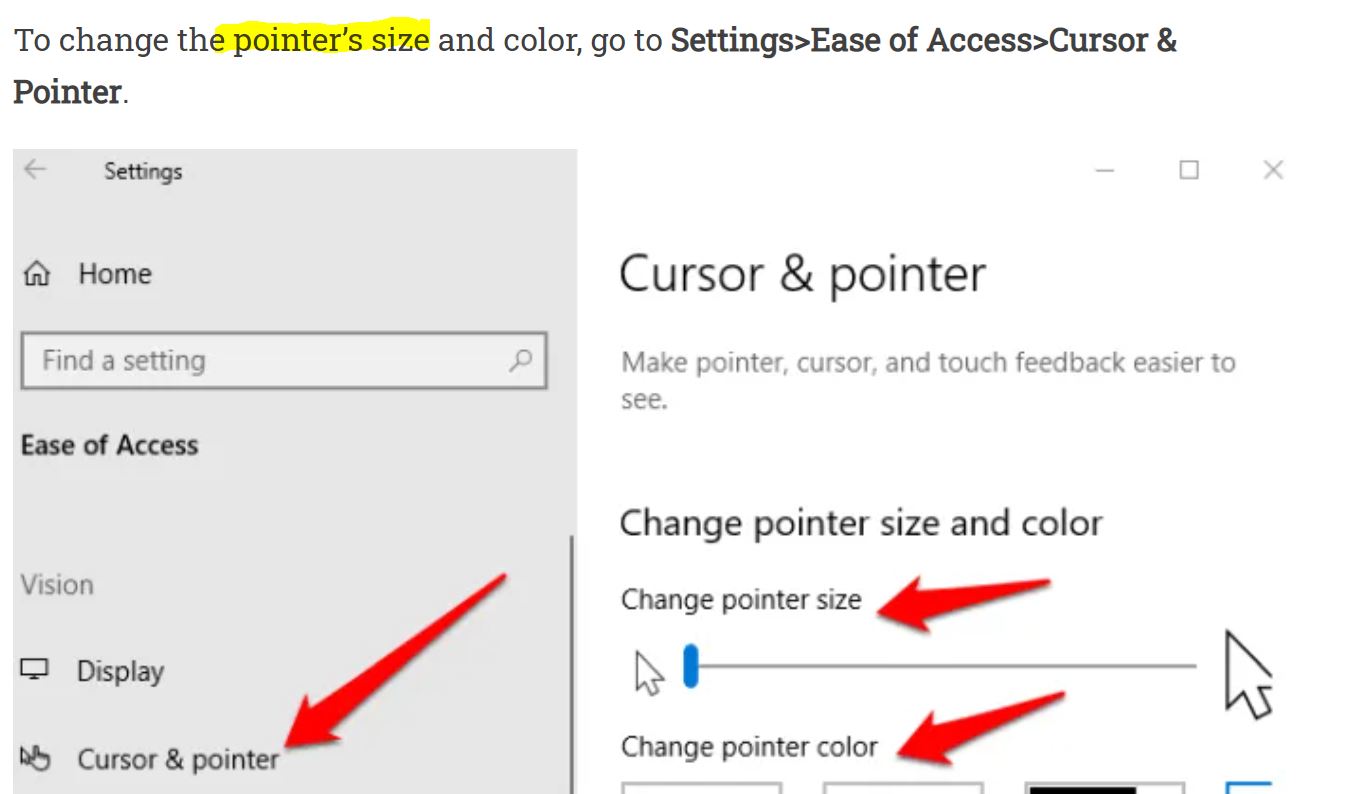Open Display settings in the Vision section
1355x794 pixels.
point(122,671)
